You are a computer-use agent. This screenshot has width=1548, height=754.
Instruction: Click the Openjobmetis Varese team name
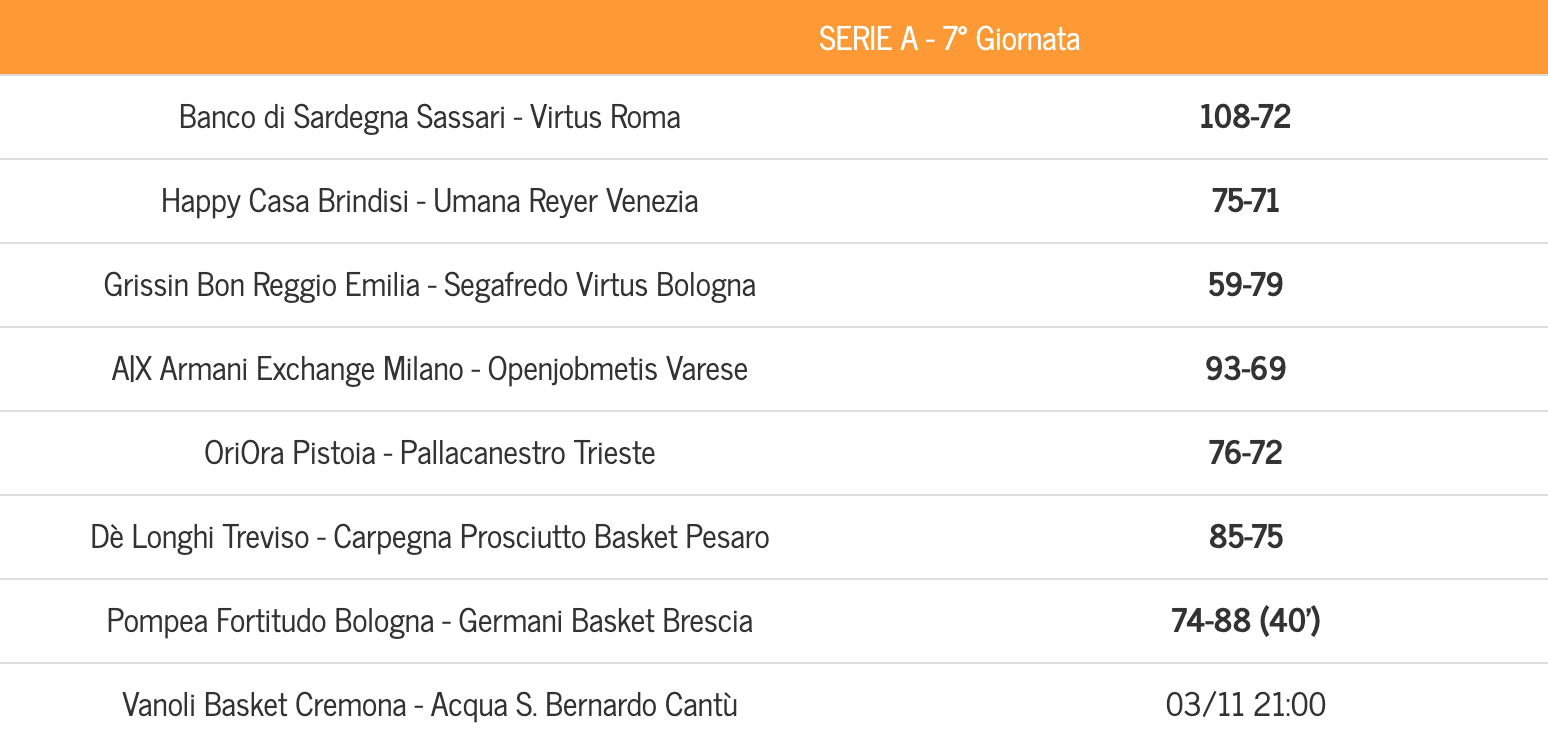point(618,369)
